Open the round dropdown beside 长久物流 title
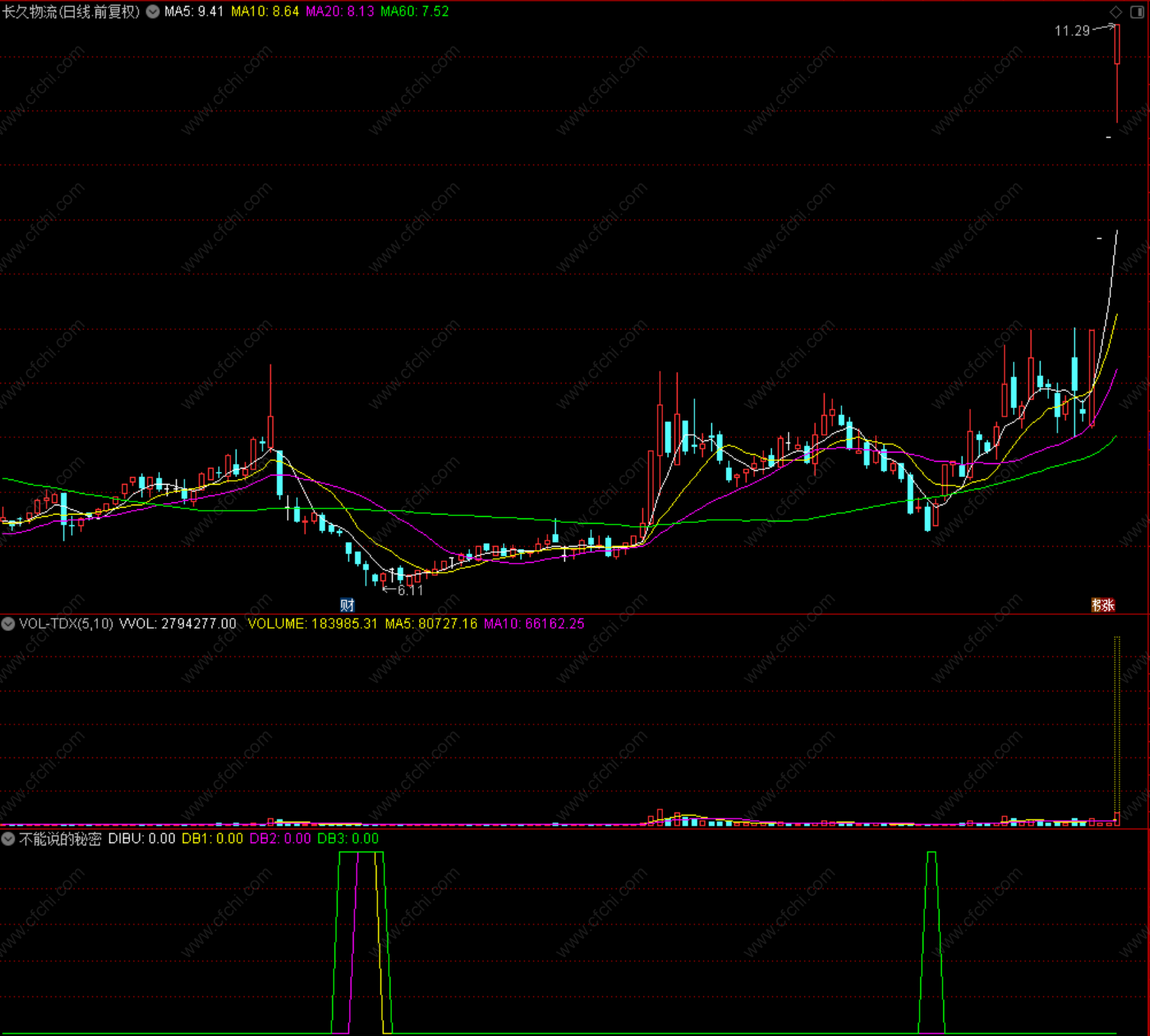The image size is (1150, 1036). [153, 11]
